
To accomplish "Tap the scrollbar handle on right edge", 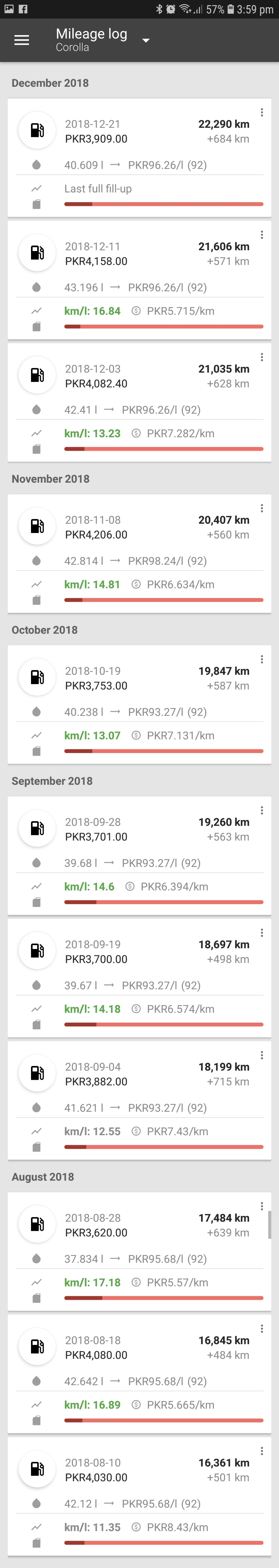I will tap(269, 1225).
